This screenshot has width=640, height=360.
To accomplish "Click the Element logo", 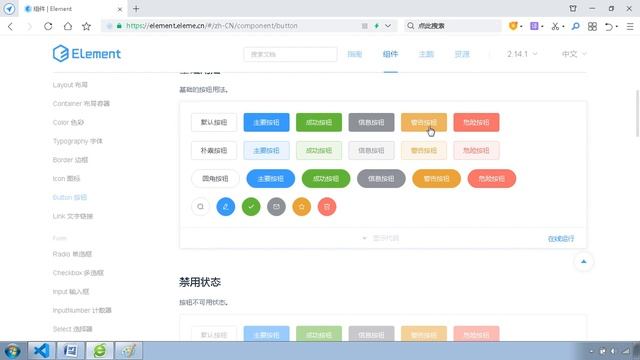I will pyautogui.click(x=87, y=53).
